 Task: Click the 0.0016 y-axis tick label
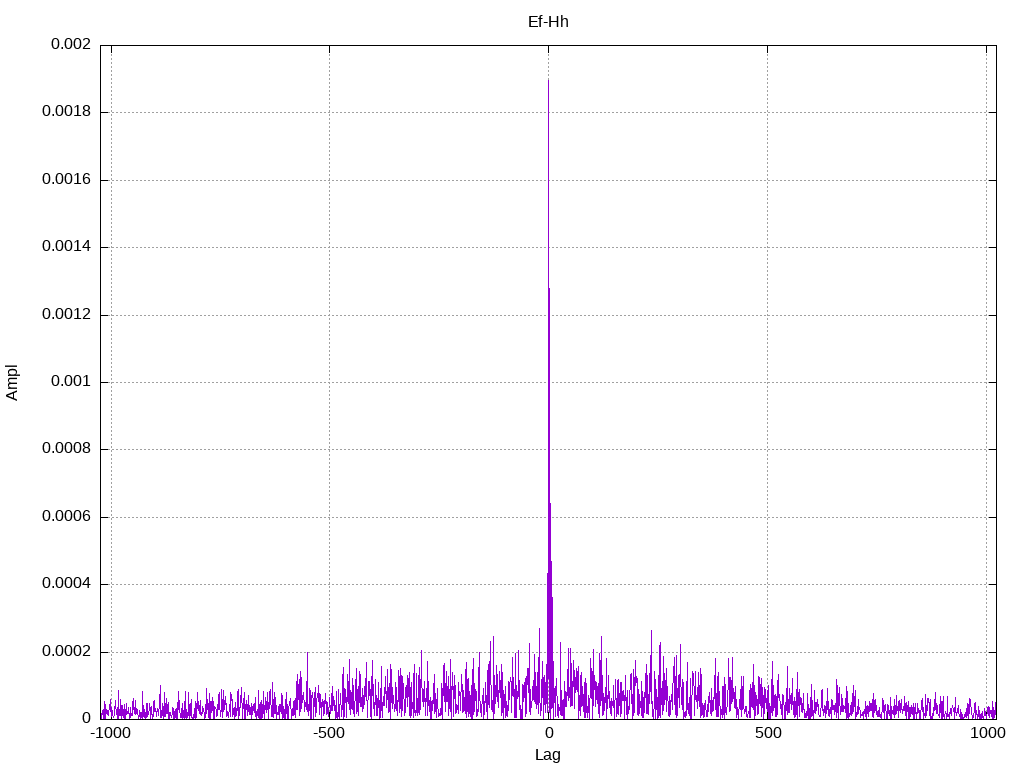pos(66,180)
